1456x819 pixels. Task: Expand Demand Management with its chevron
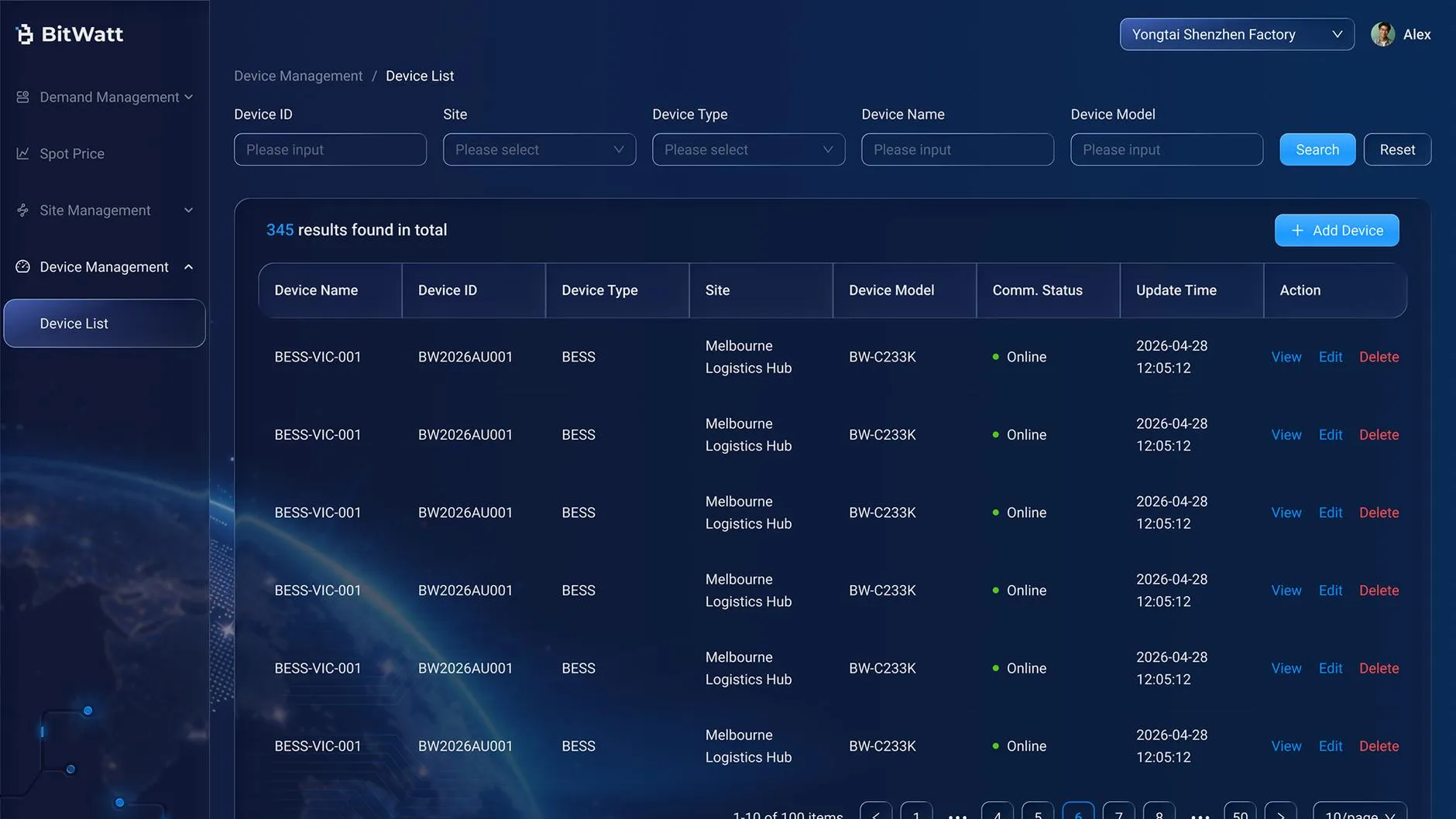189,97
